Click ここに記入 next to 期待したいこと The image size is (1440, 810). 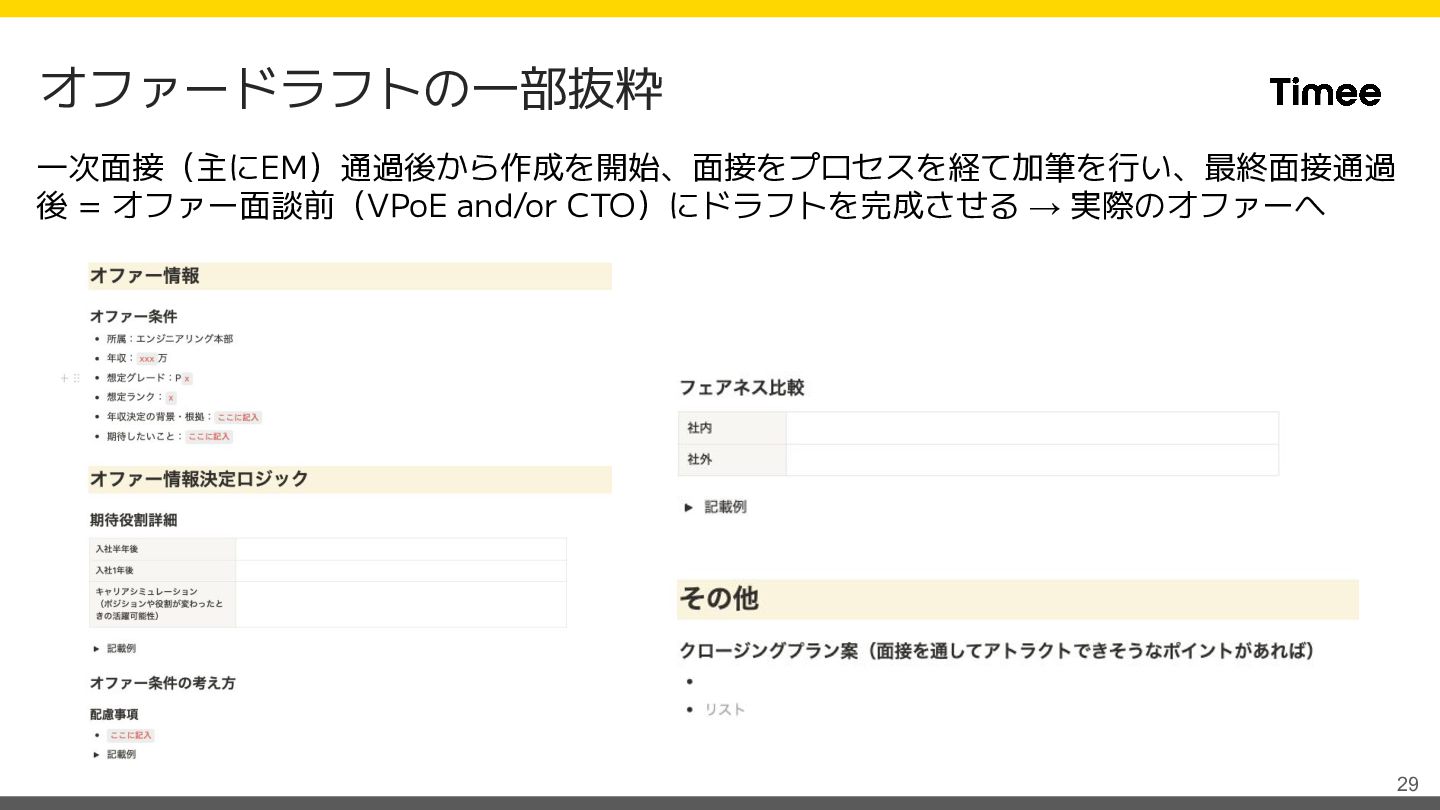coord(209,437)
